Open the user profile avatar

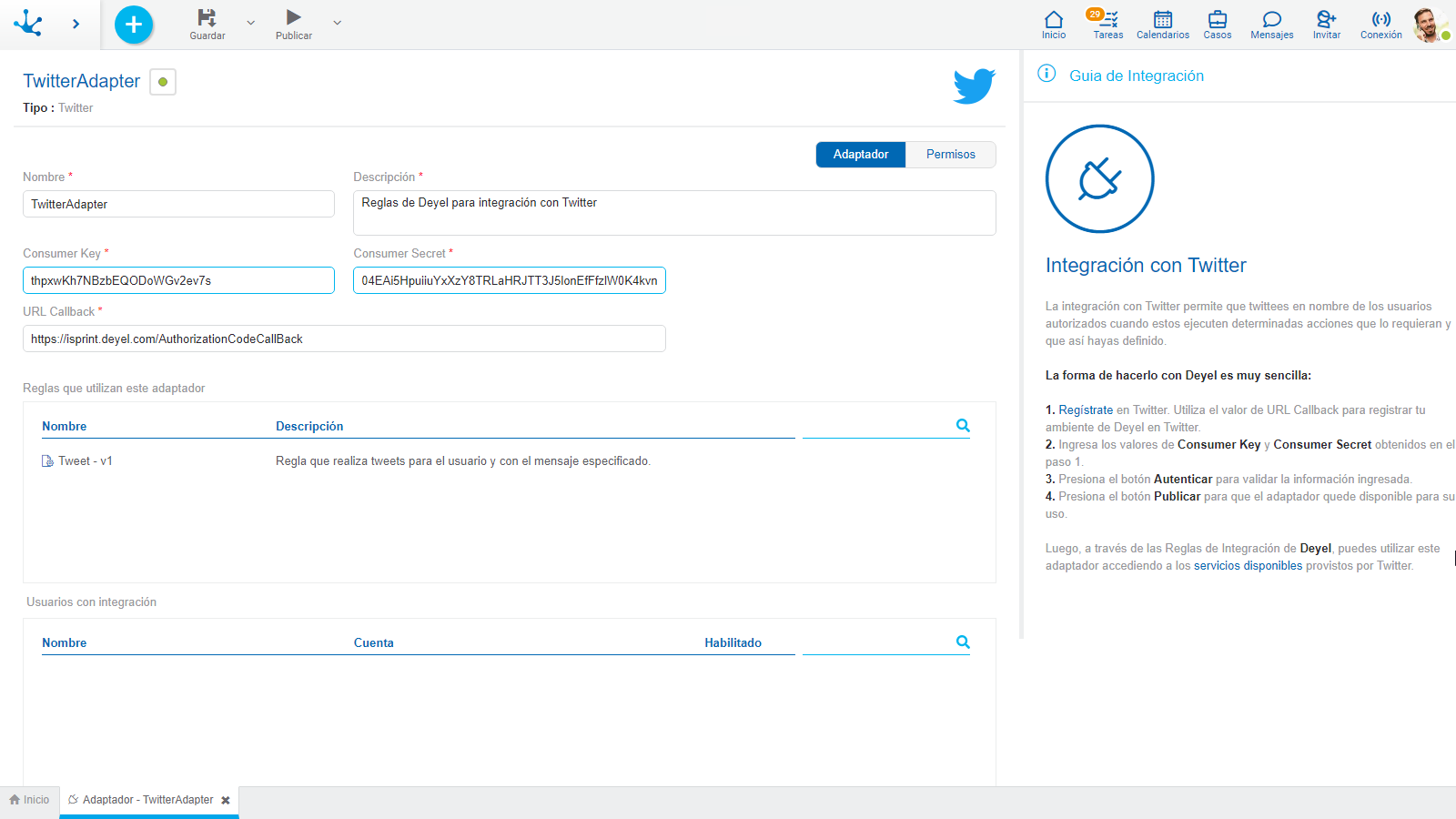[x=1431, y=25]
